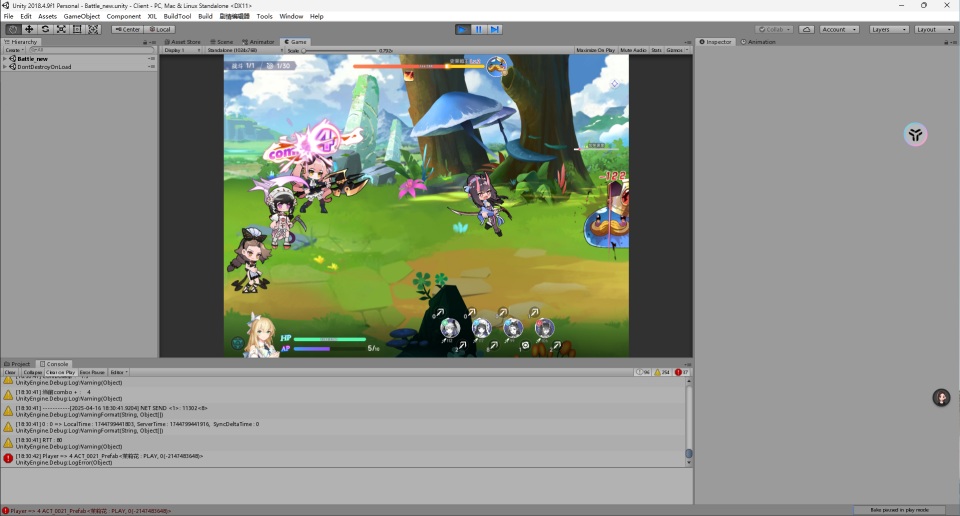Open the Account dropdown
960x516 pixels.
click(839, 29)
